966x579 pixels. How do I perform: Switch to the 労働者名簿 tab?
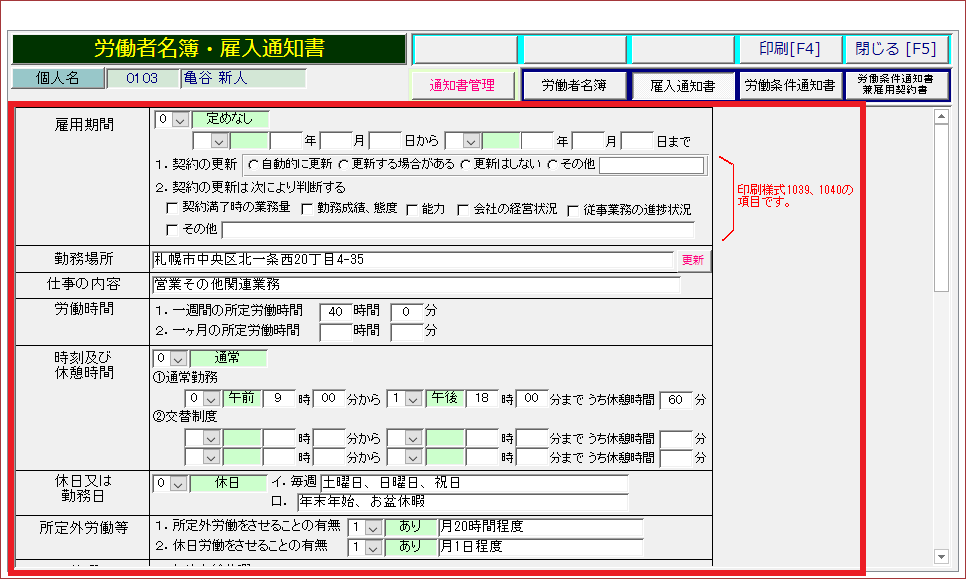click(x=574, y=86)
